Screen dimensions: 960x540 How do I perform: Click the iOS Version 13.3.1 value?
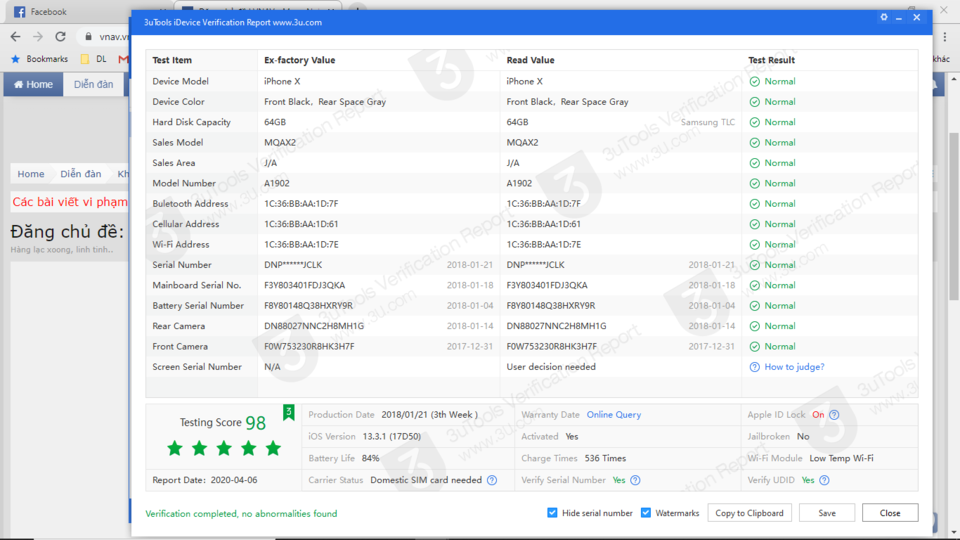(392, 437)
